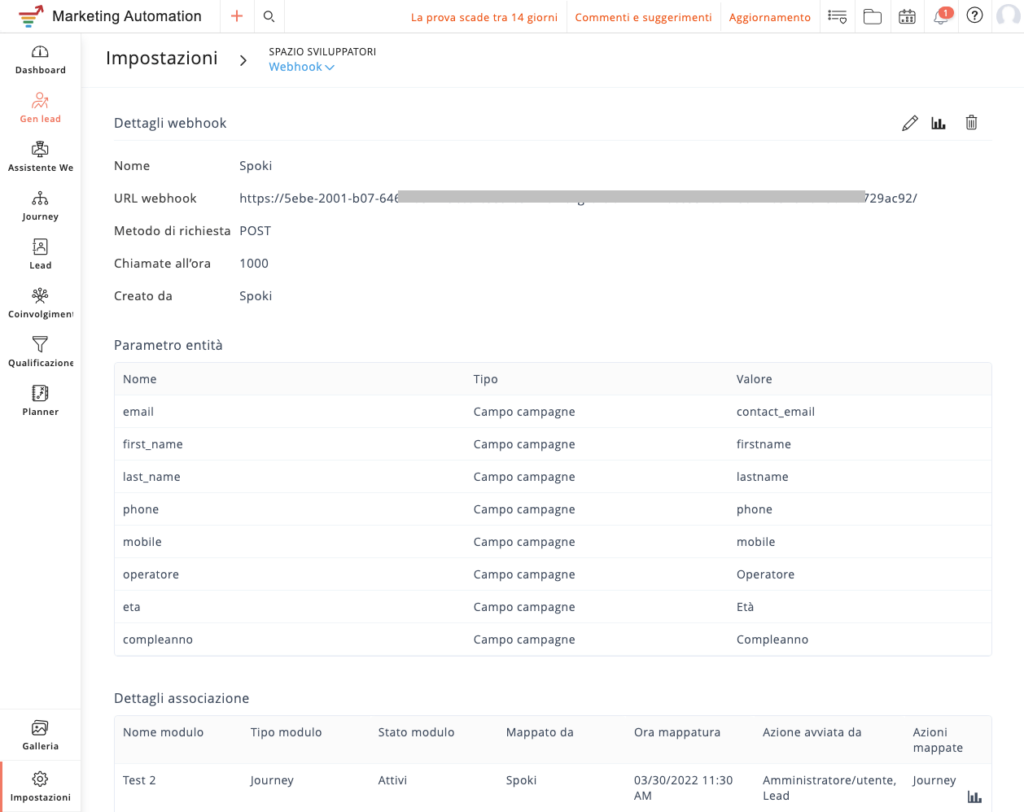Open Galleria in the sidebar
1024x812 pixels.
click(x=40, y=735)
